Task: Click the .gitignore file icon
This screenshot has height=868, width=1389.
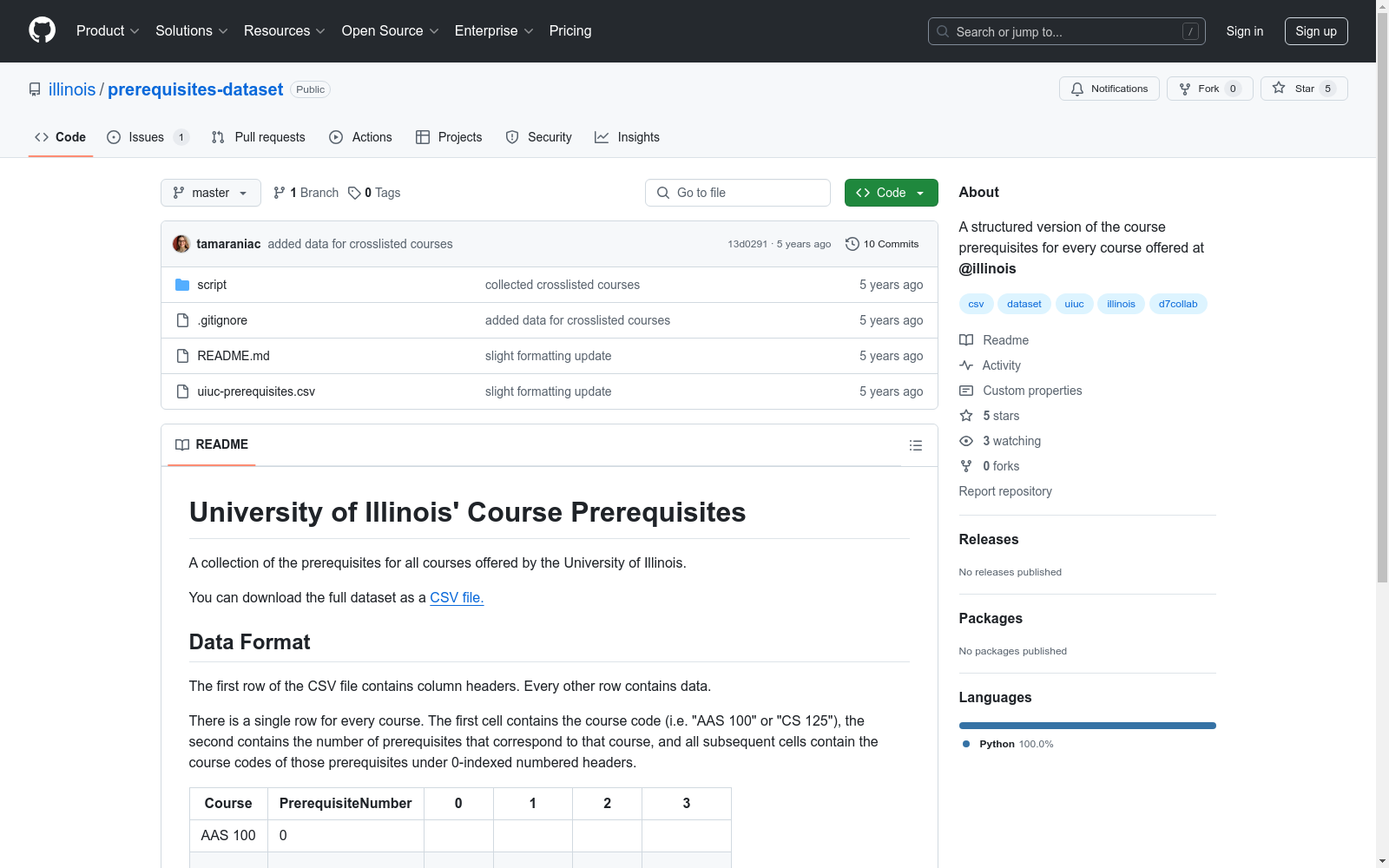Action: [182, 320]
